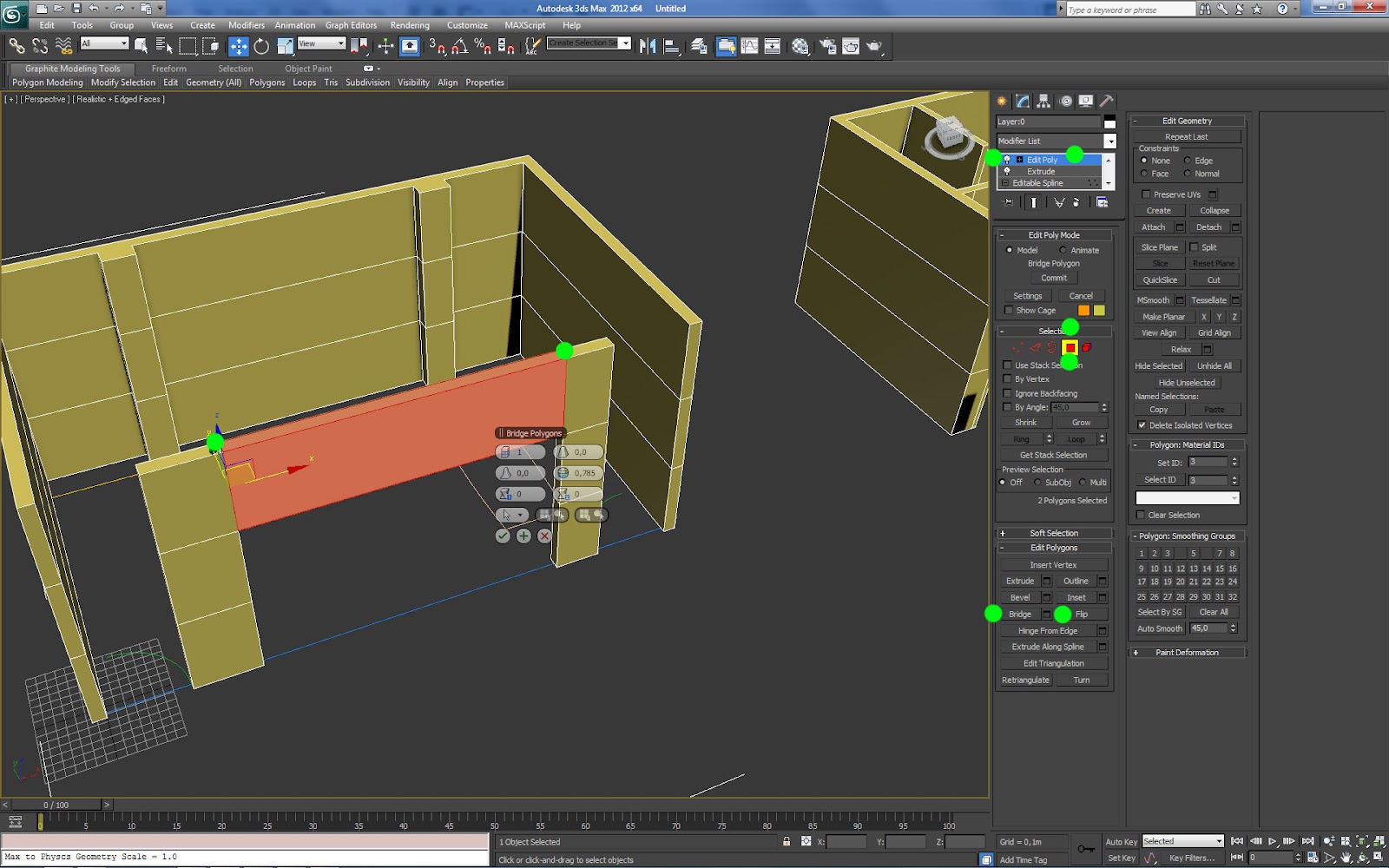This screenshot has width=1389, height=868.
Task: Enable the Ignore Backfacing checkbox
Action: [x=1009, y=393]
